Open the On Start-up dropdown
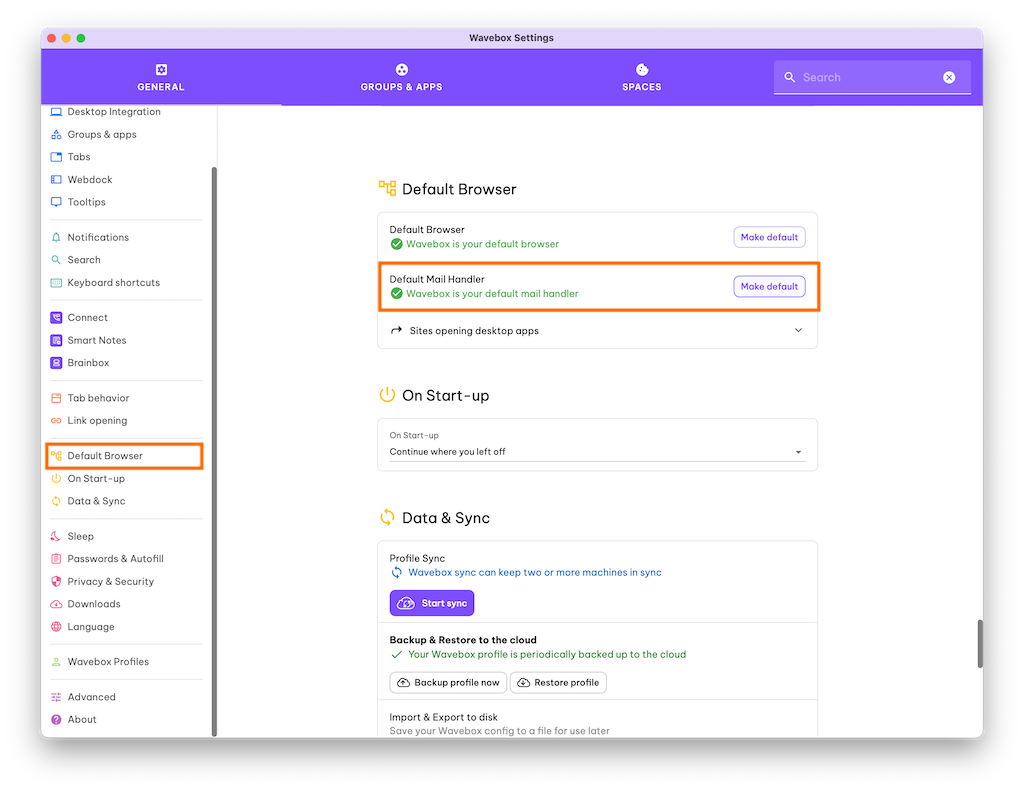Screen dimensions: 1024x792 tap(598, 452)
